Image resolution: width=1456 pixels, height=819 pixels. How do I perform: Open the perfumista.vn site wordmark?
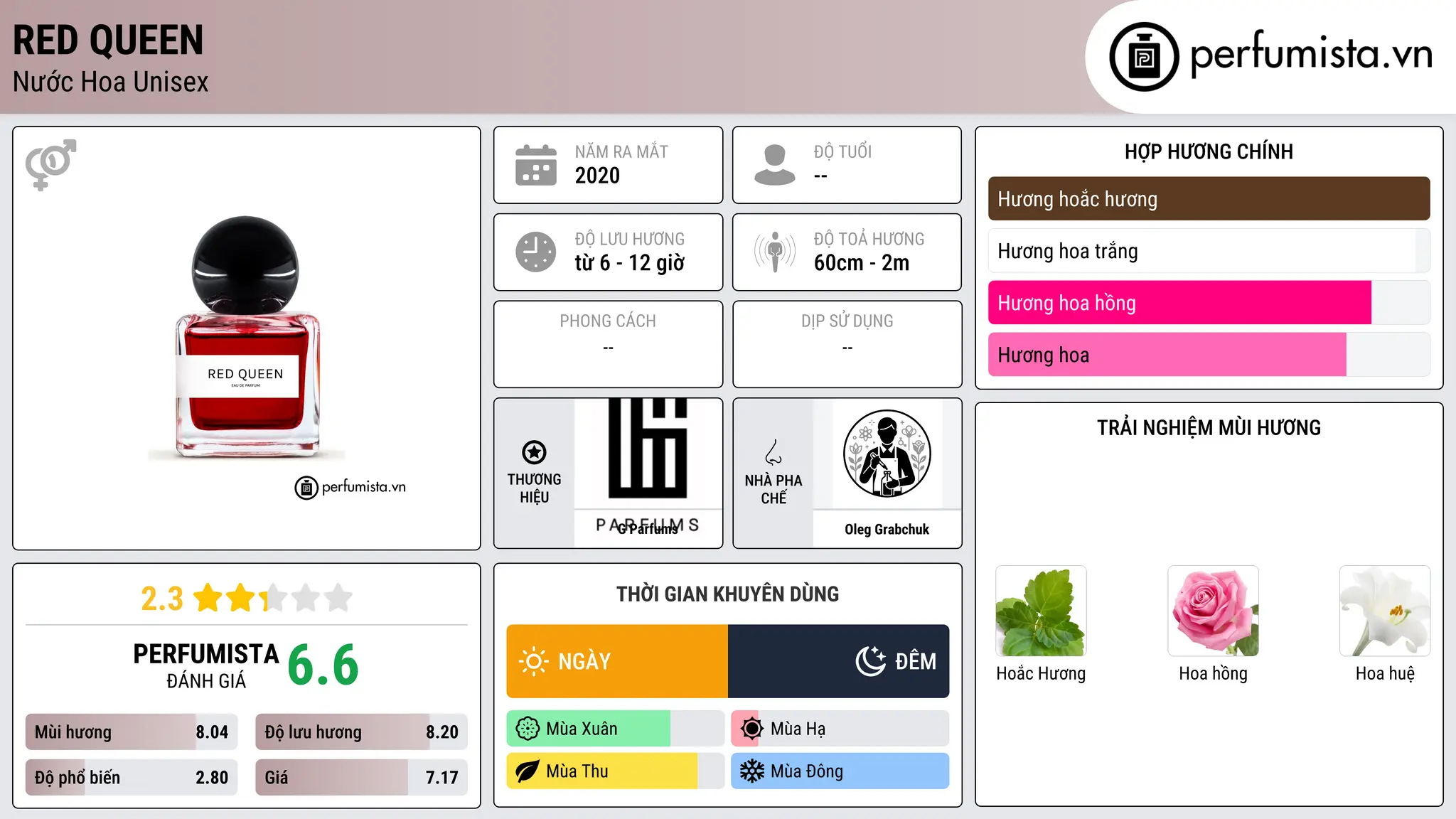(x=1311, y=54)
